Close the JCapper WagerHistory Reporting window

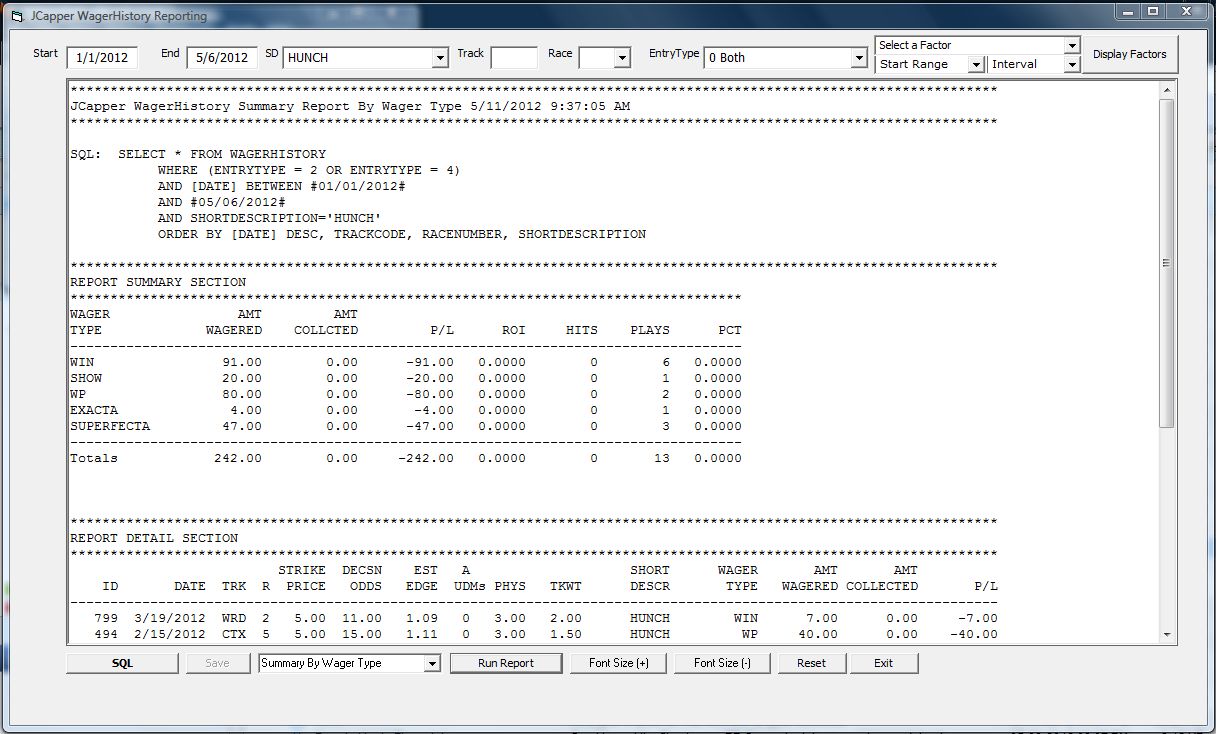click(x=1188, y=11)
